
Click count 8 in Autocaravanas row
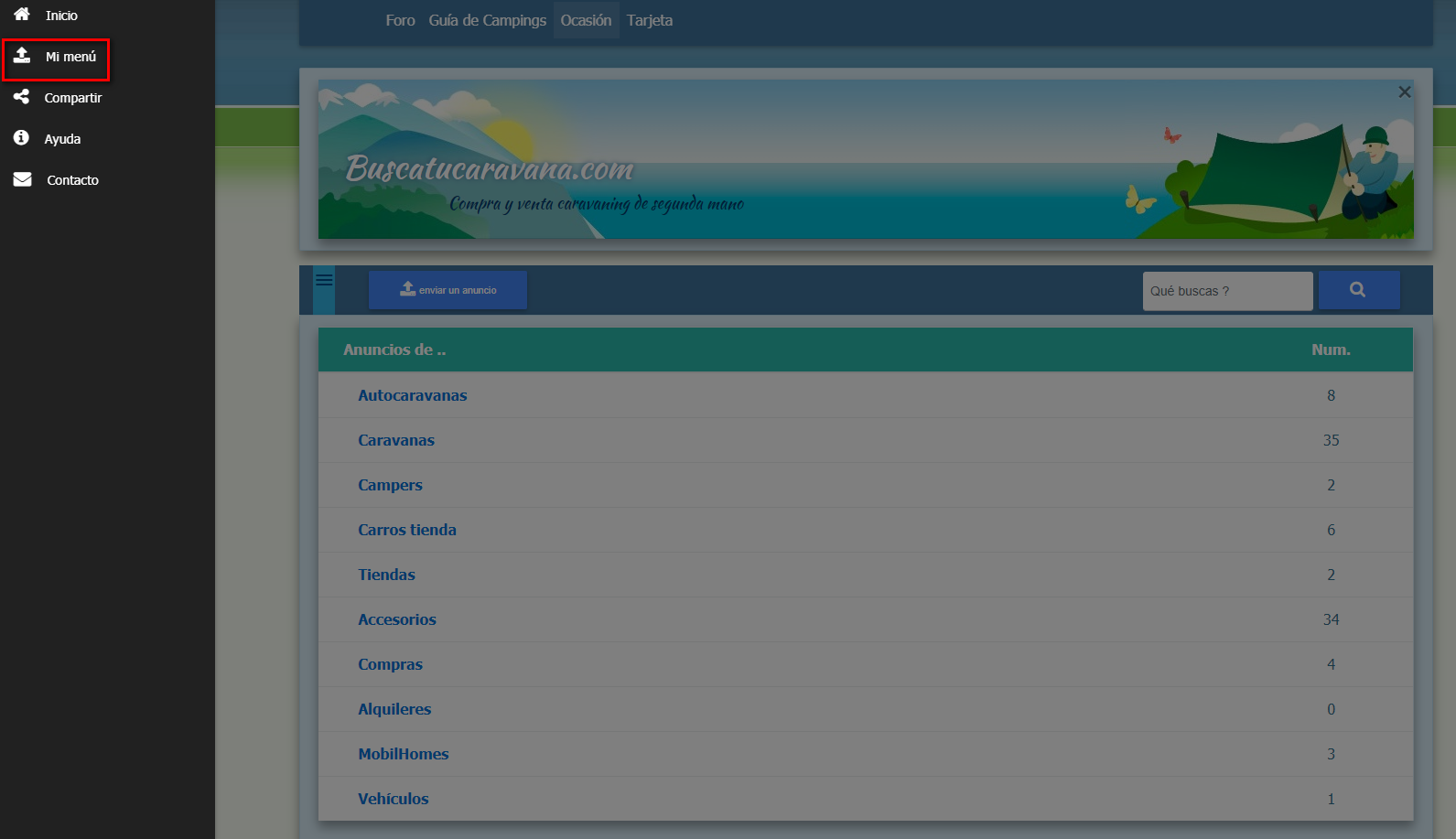[1331, 395]
